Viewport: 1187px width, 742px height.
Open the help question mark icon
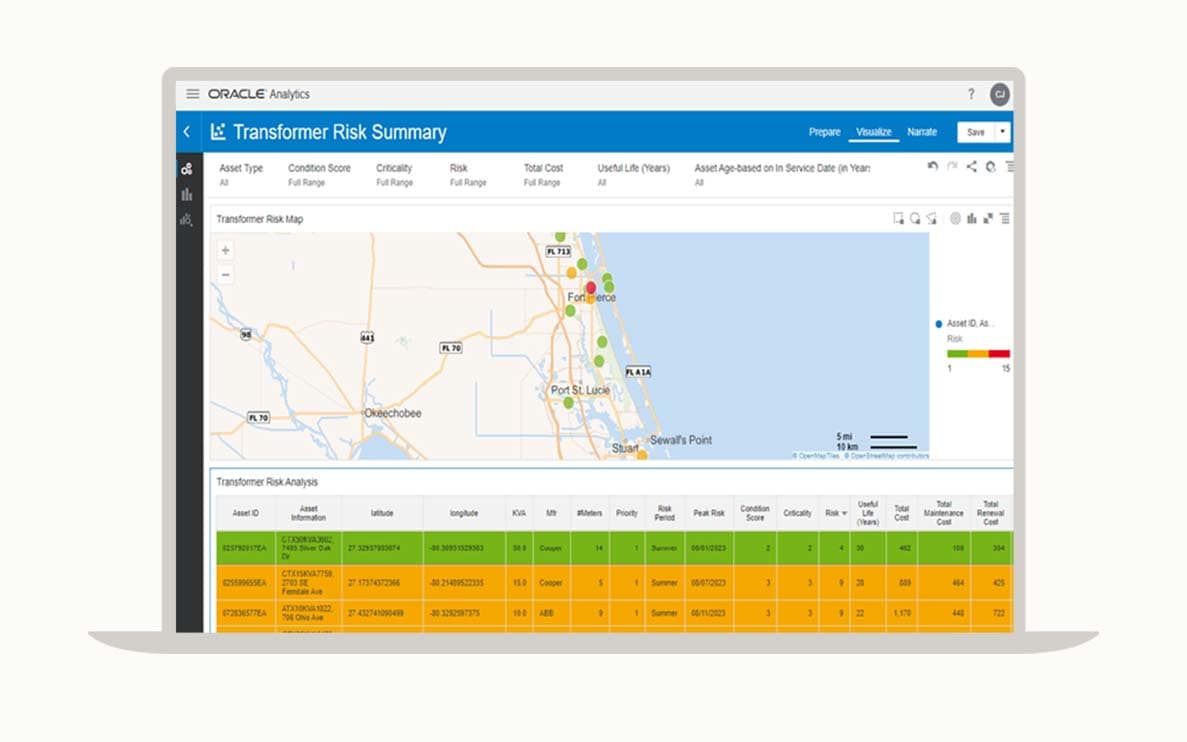point(970,94)
